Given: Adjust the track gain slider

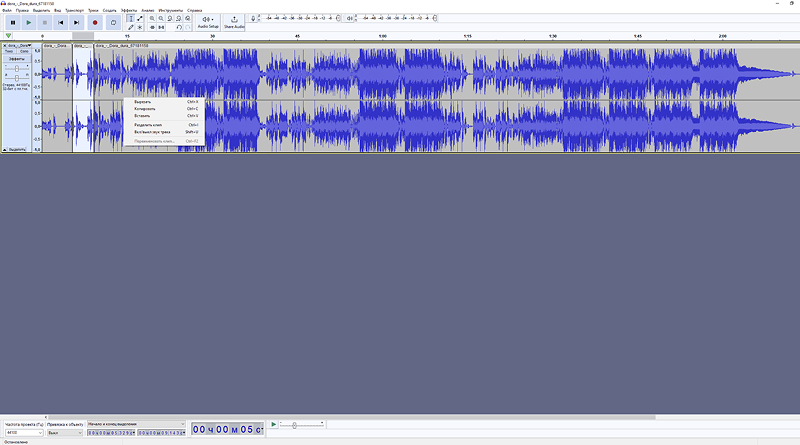Looking at the screenshot, I should coord(17,68).
